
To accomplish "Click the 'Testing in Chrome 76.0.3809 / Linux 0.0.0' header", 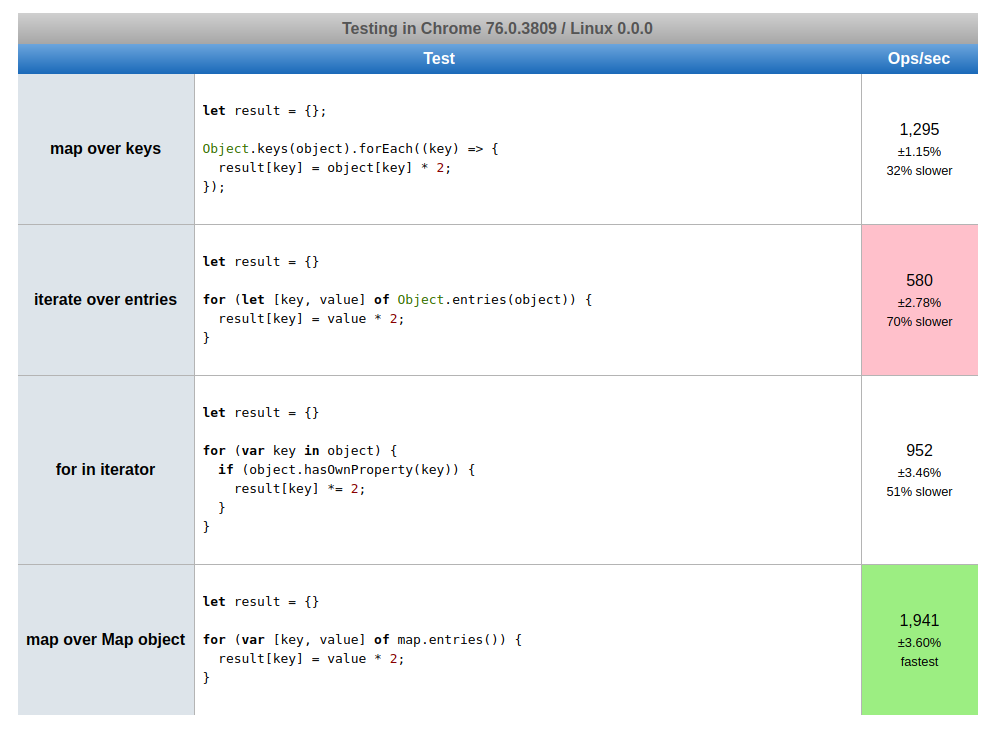I will click(497, 29).
